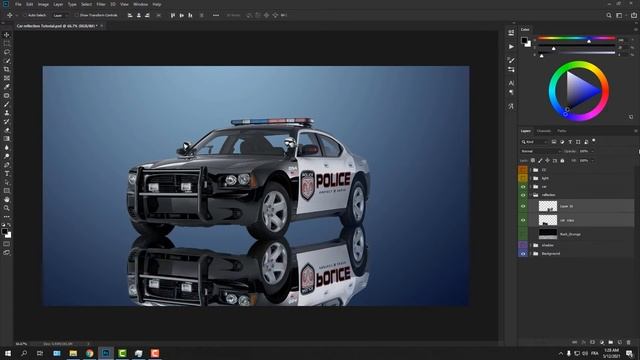Open the Filter menu

tap(101, 4)
